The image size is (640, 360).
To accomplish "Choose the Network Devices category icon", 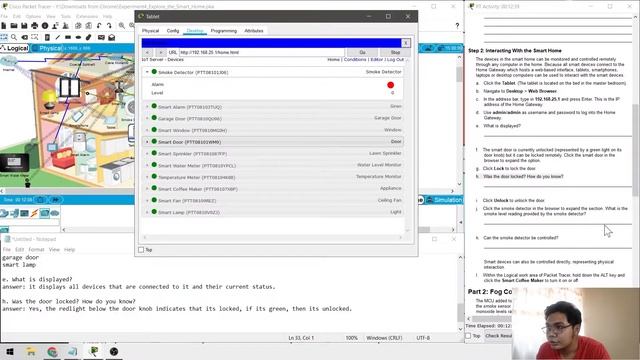I will click(4, 213).
